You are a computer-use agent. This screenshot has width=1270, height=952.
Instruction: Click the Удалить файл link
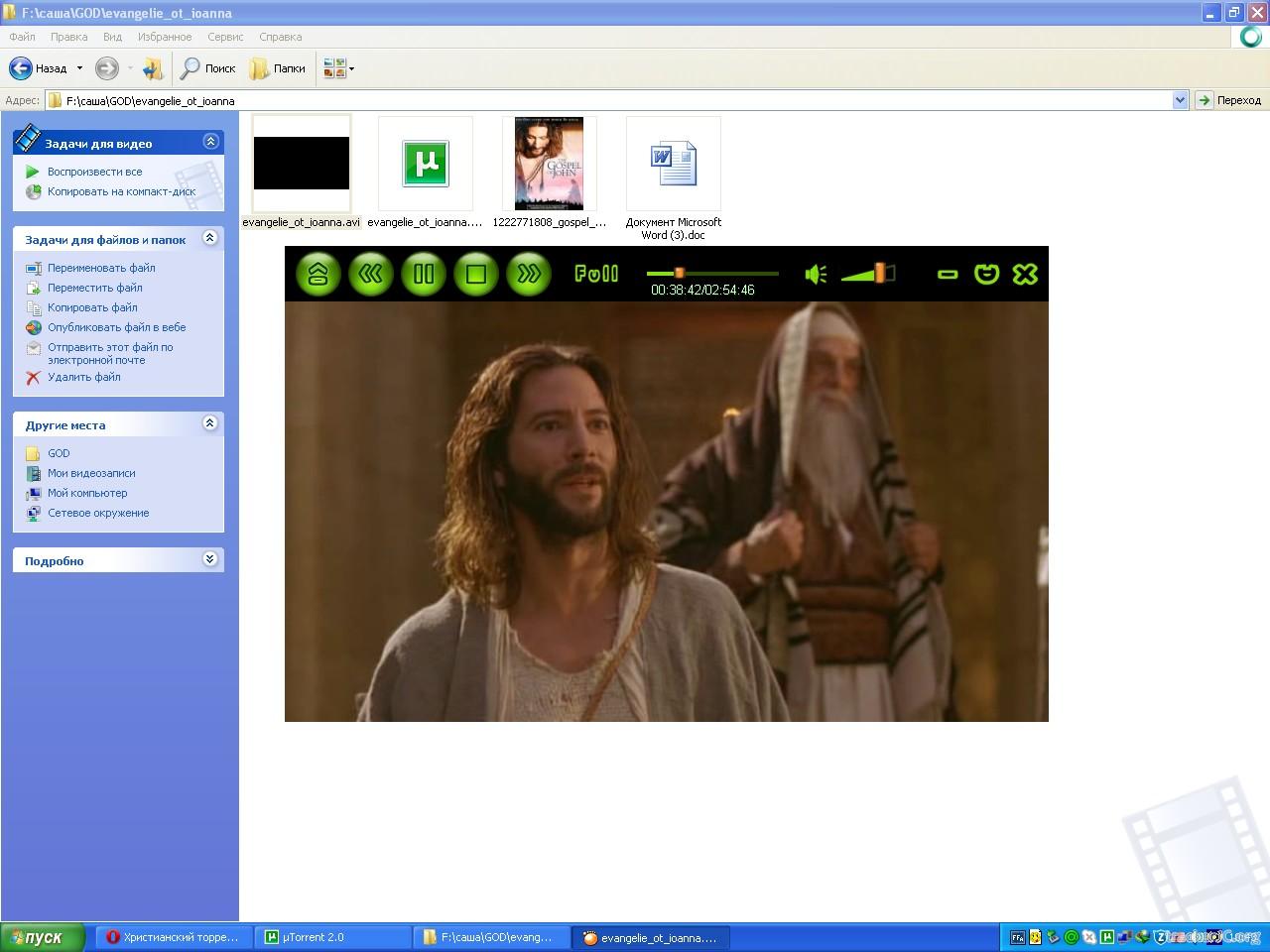pyautogui.click(x=84, y=377)
